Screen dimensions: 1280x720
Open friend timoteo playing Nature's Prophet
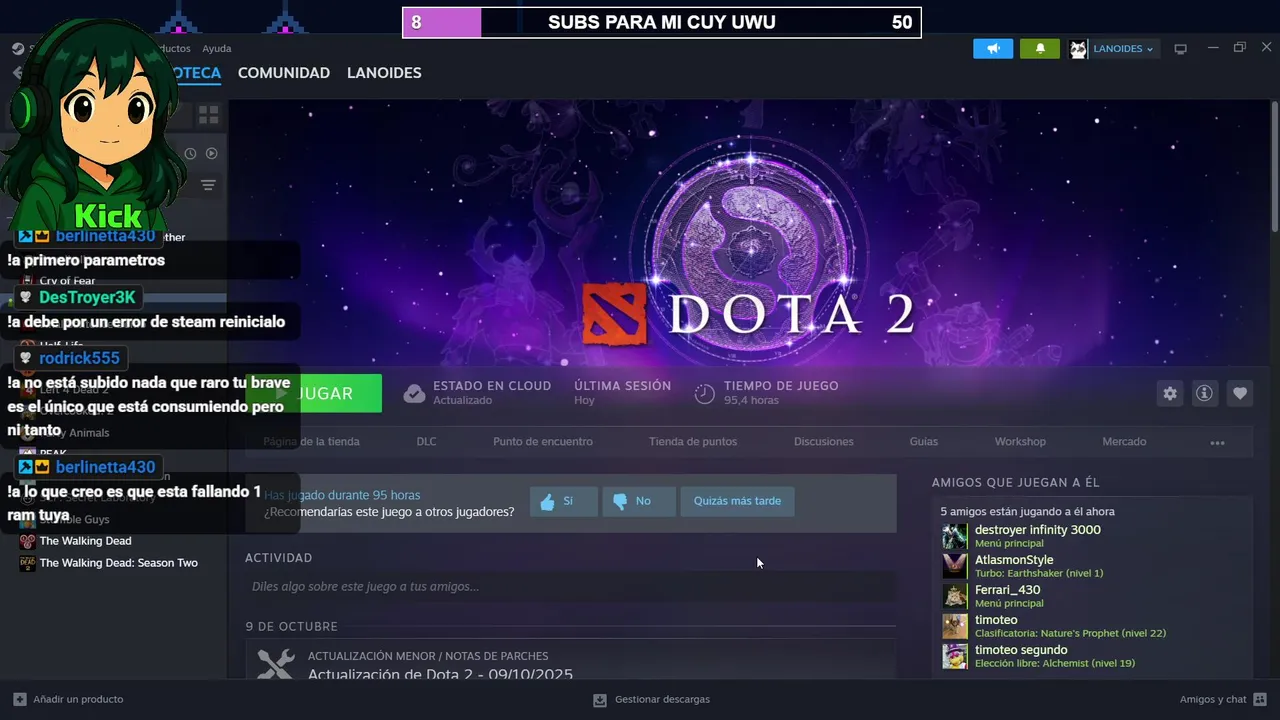pyautogui.click(x=996, y=620)
